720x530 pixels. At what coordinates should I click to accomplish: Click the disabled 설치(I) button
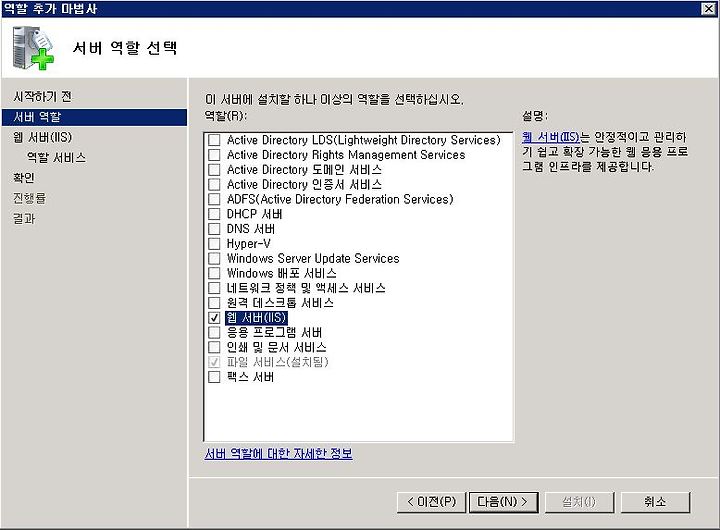click(x=579, y=502)
